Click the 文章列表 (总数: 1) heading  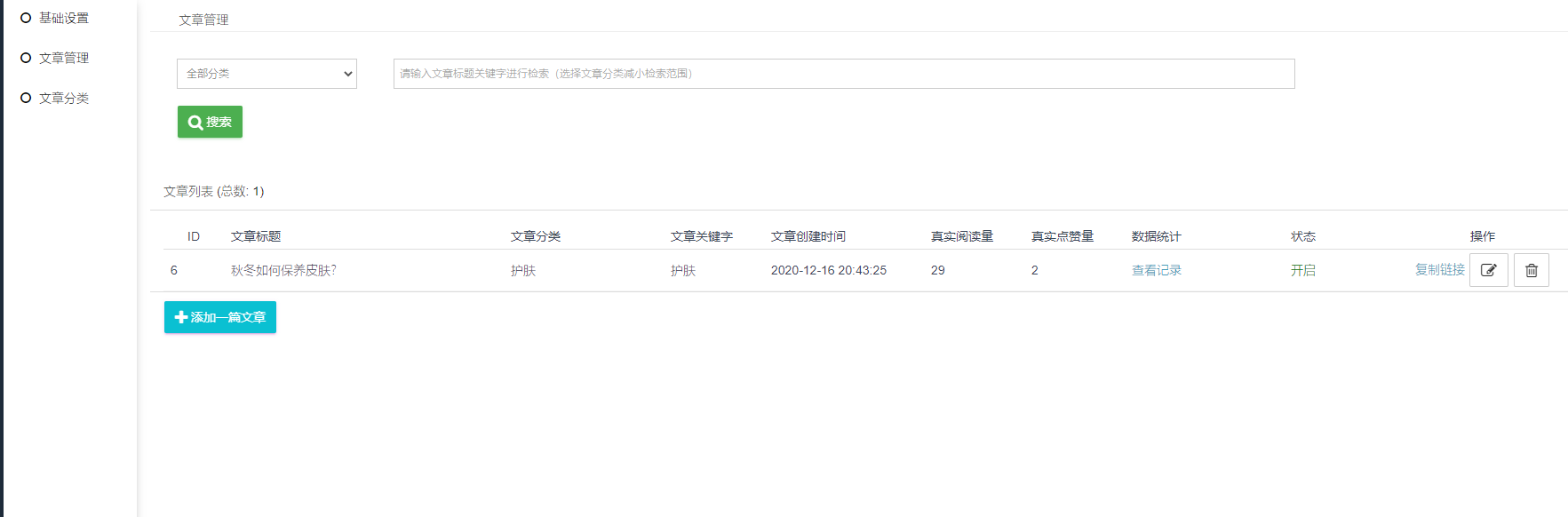(213, 191)
